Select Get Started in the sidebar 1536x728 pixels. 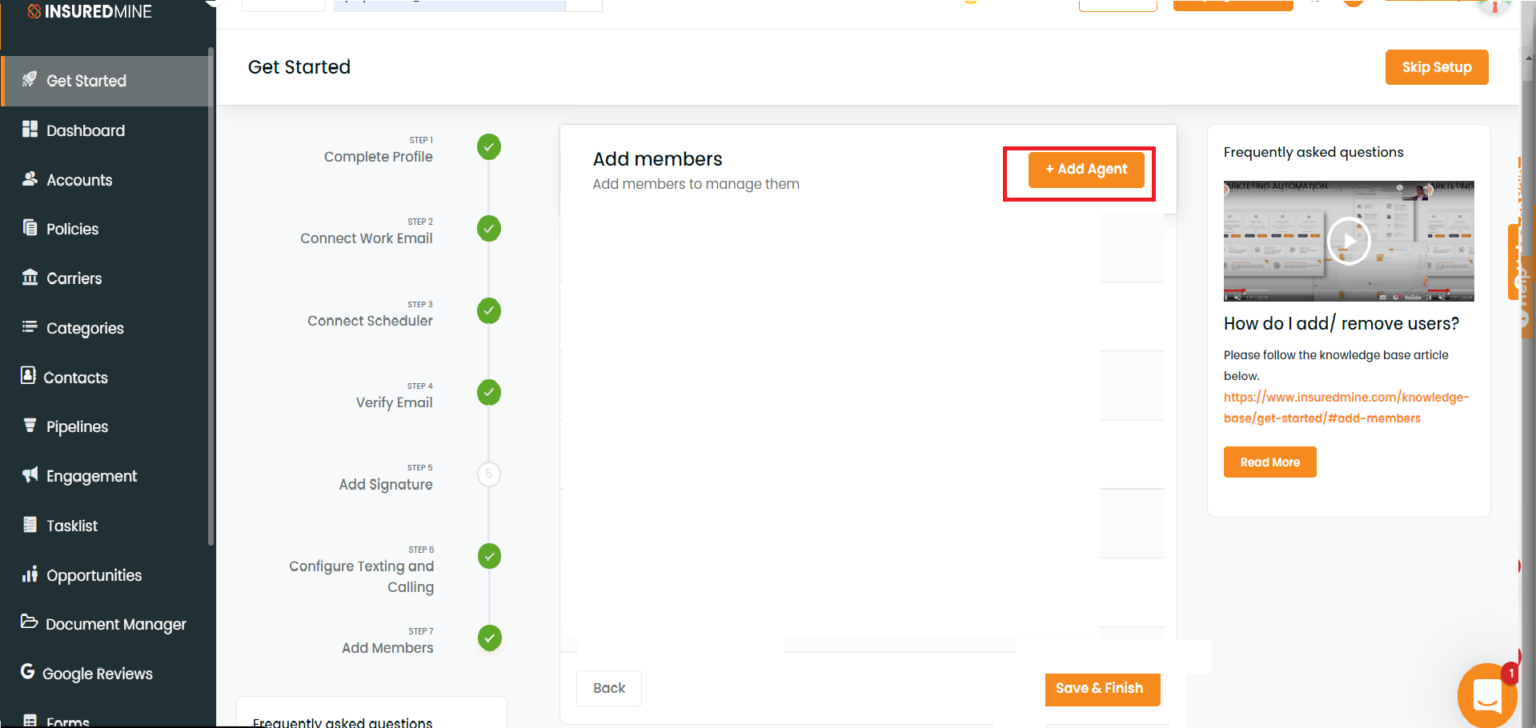pos(86,80)
